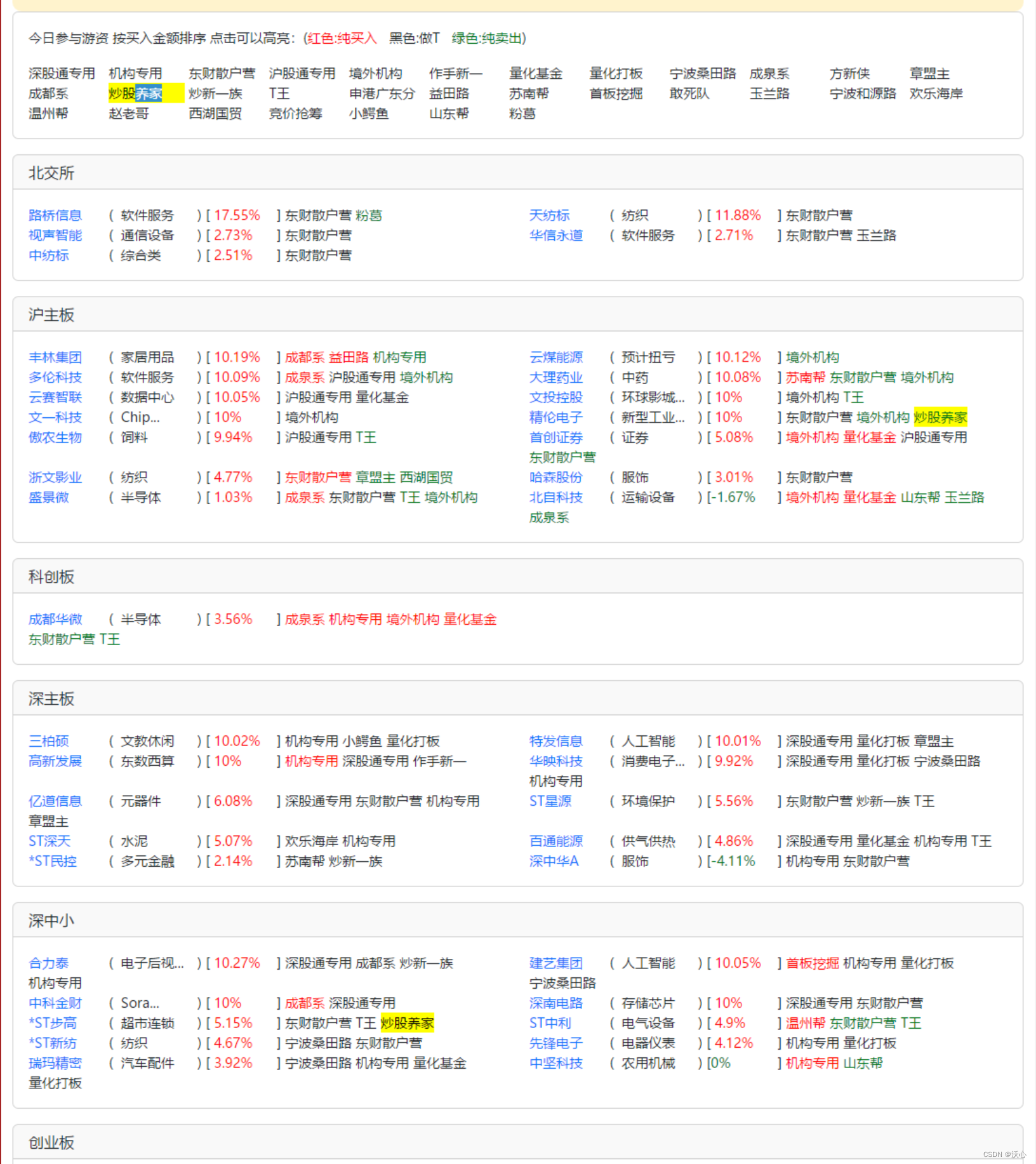Open the 文一科技 stock link

[x=55, y=417]
